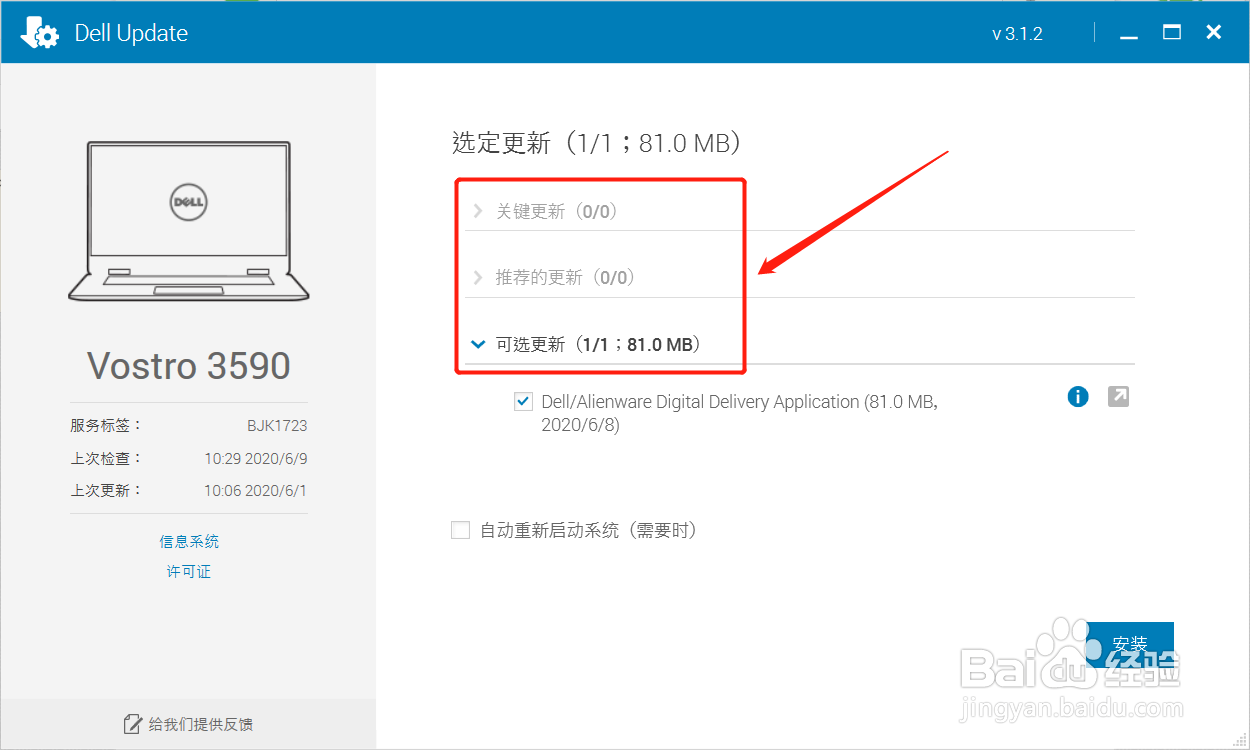Click the Vostro 3590 laptop image

[x=189, y=220]
